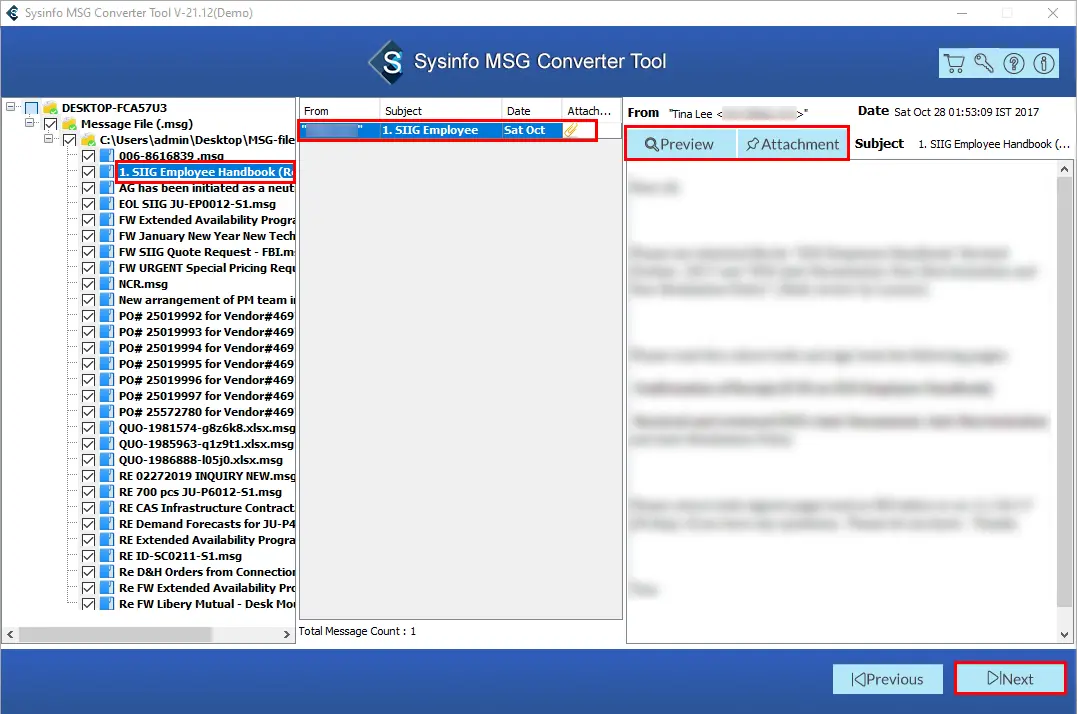Select QUO-1981574-g8z6k8.xlsx.msg item
This screenshot has height=714, width=1077.
point(207,428)
